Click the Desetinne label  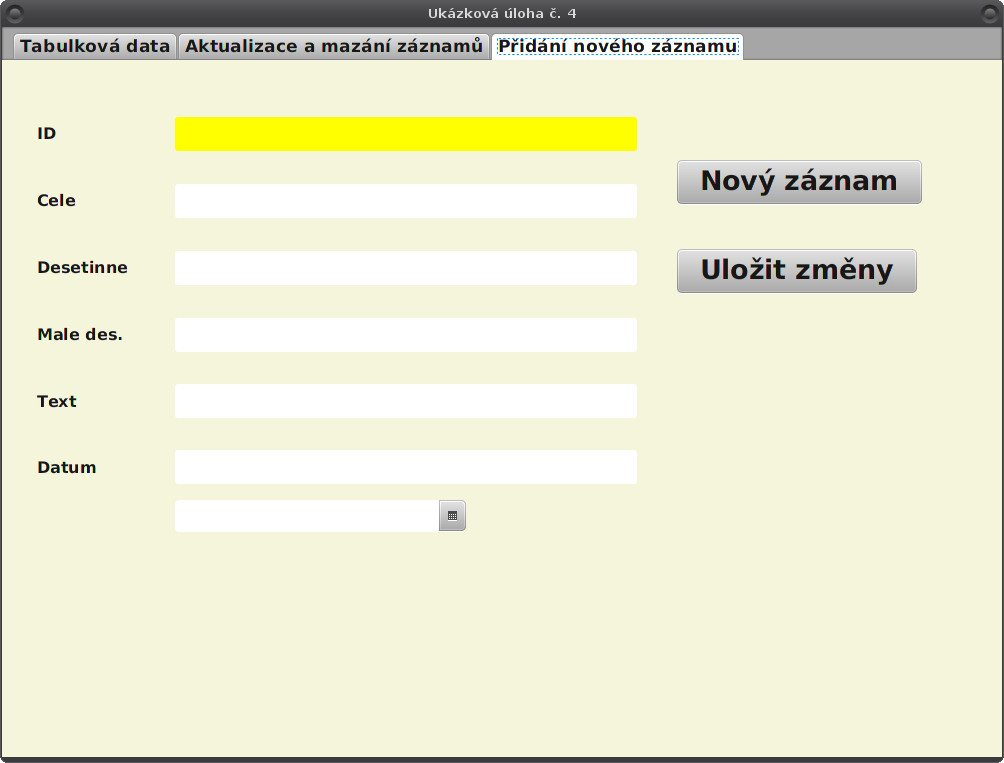click(x=82, y=267)
